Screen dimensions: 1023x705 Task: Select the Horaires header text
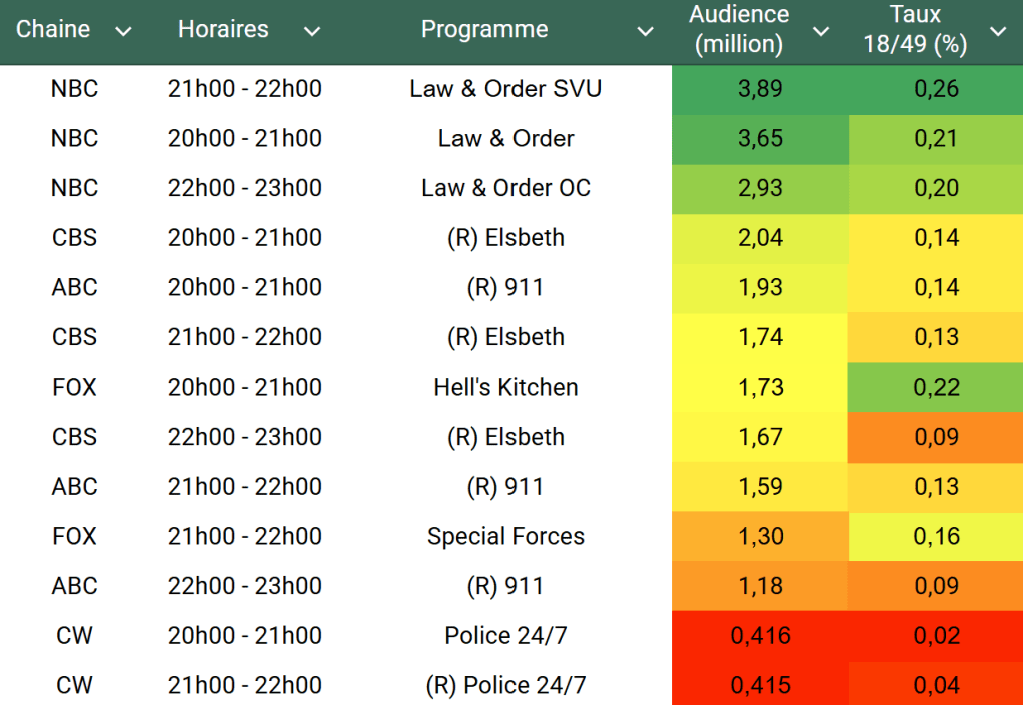point(223,29)
